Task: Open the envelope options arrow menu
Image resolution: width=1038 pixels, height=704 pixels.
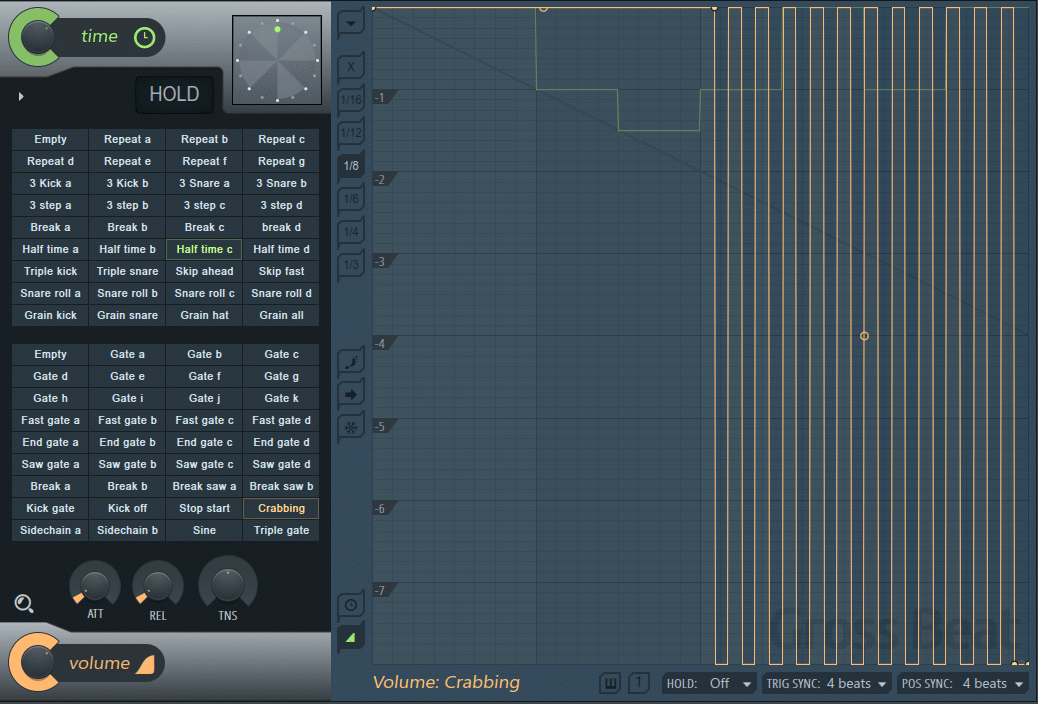Action: (351, 22)
